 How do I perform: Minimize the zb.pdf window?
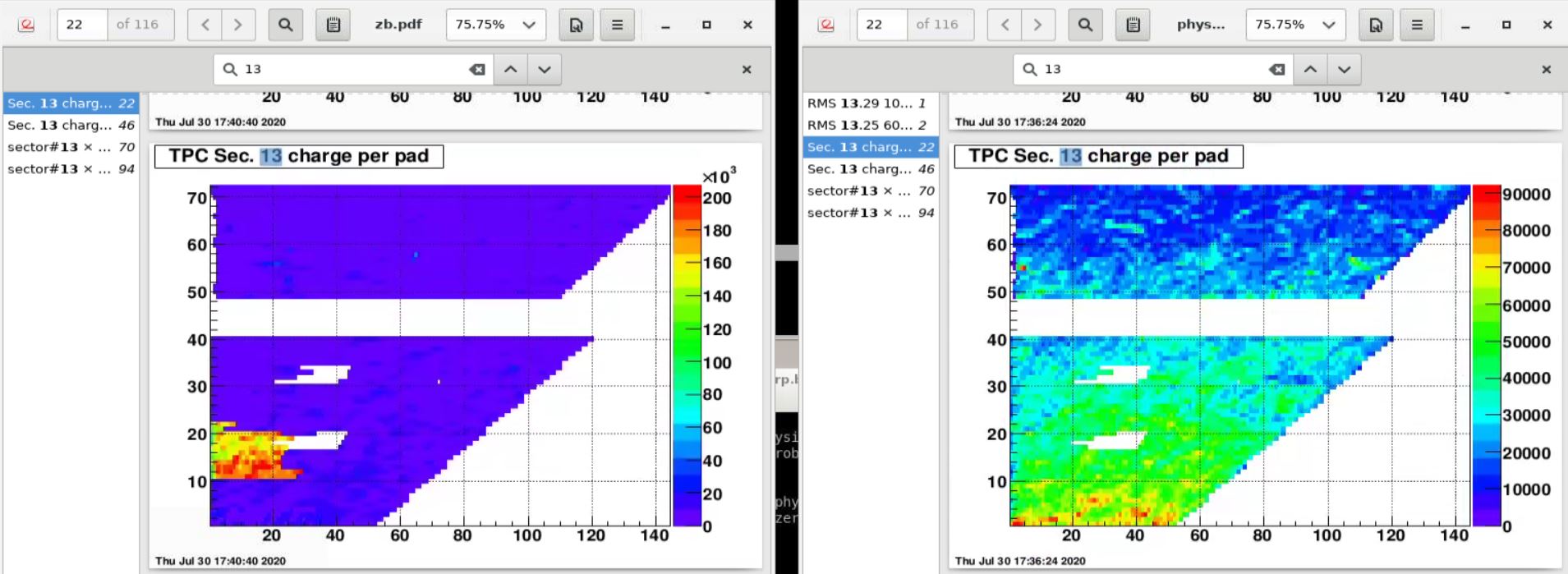[665, 25]
